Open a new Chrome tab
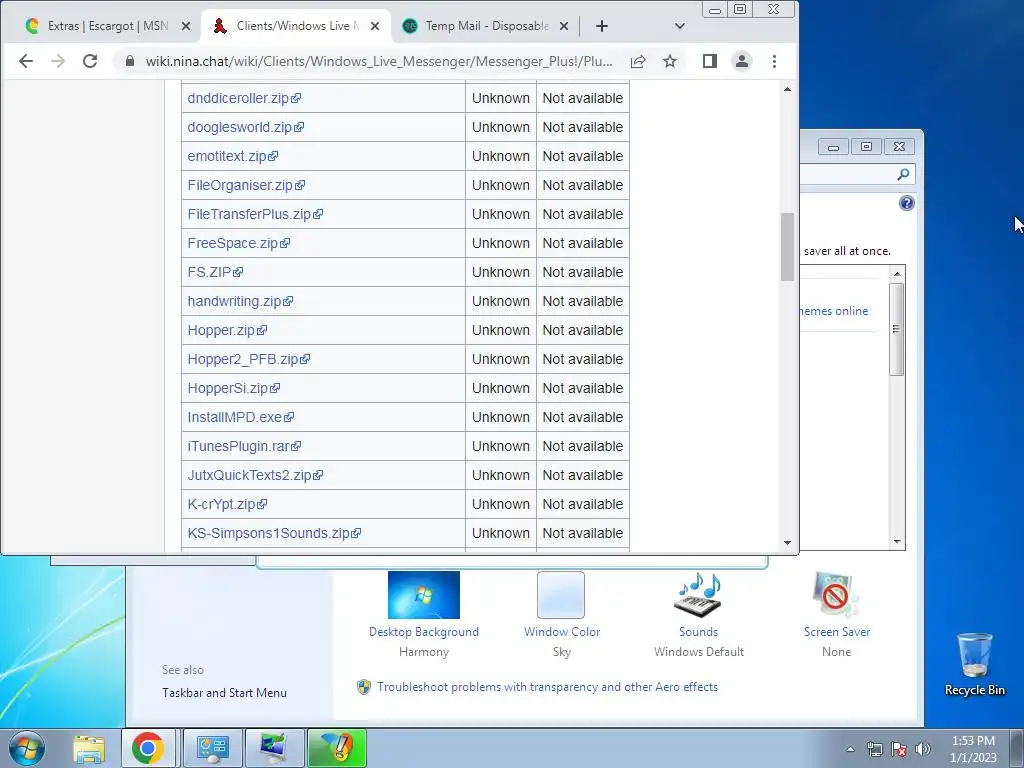The width and height of the screenshot is (1024, 768). pyautogui.click(x=601, y=26)
